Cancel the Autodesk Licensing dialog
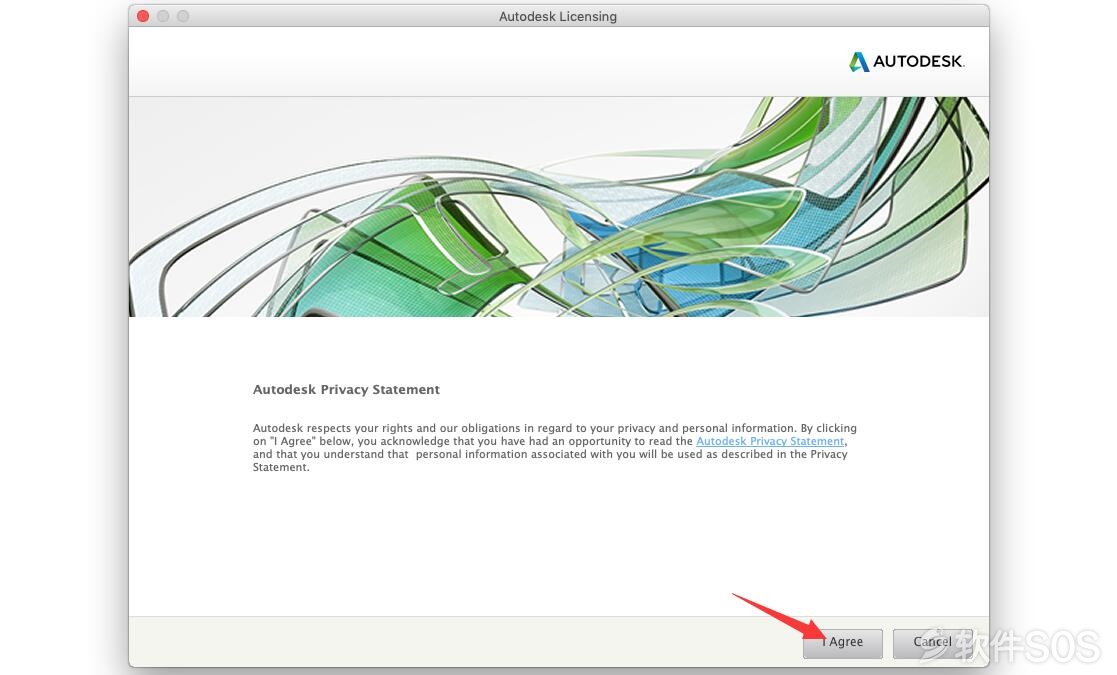This screenshot has height=675, width=1117. click(932, 643)
